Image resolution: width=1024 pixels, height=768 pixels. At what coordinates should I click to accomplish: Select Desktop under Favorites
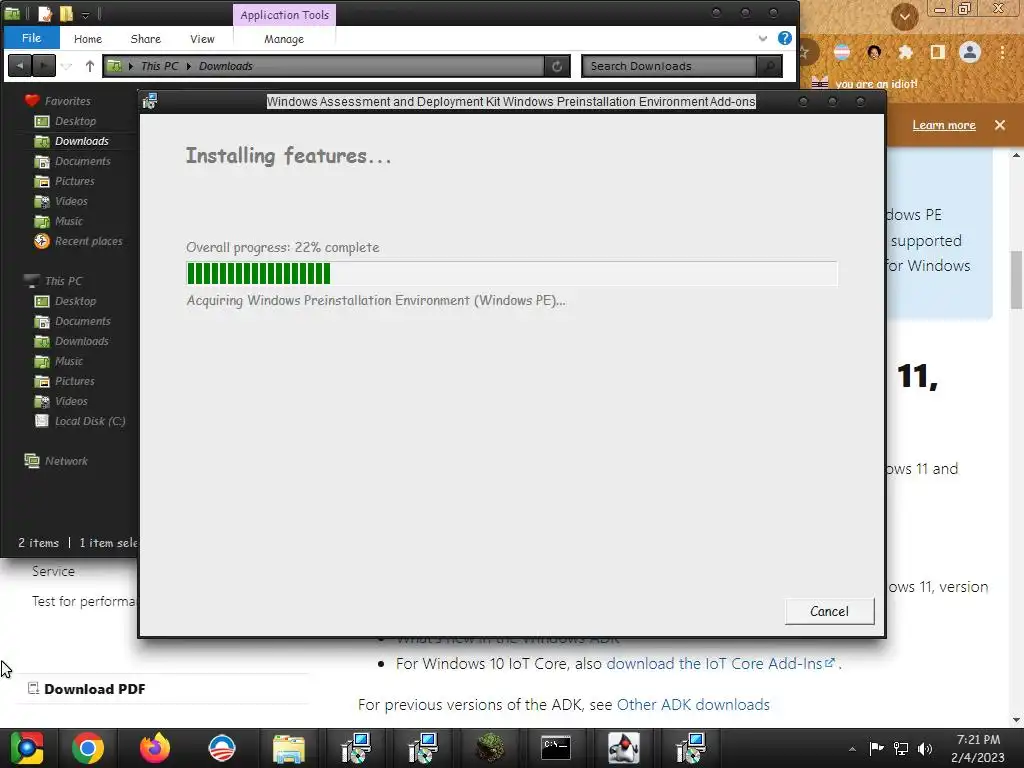(x=75, y=121)
